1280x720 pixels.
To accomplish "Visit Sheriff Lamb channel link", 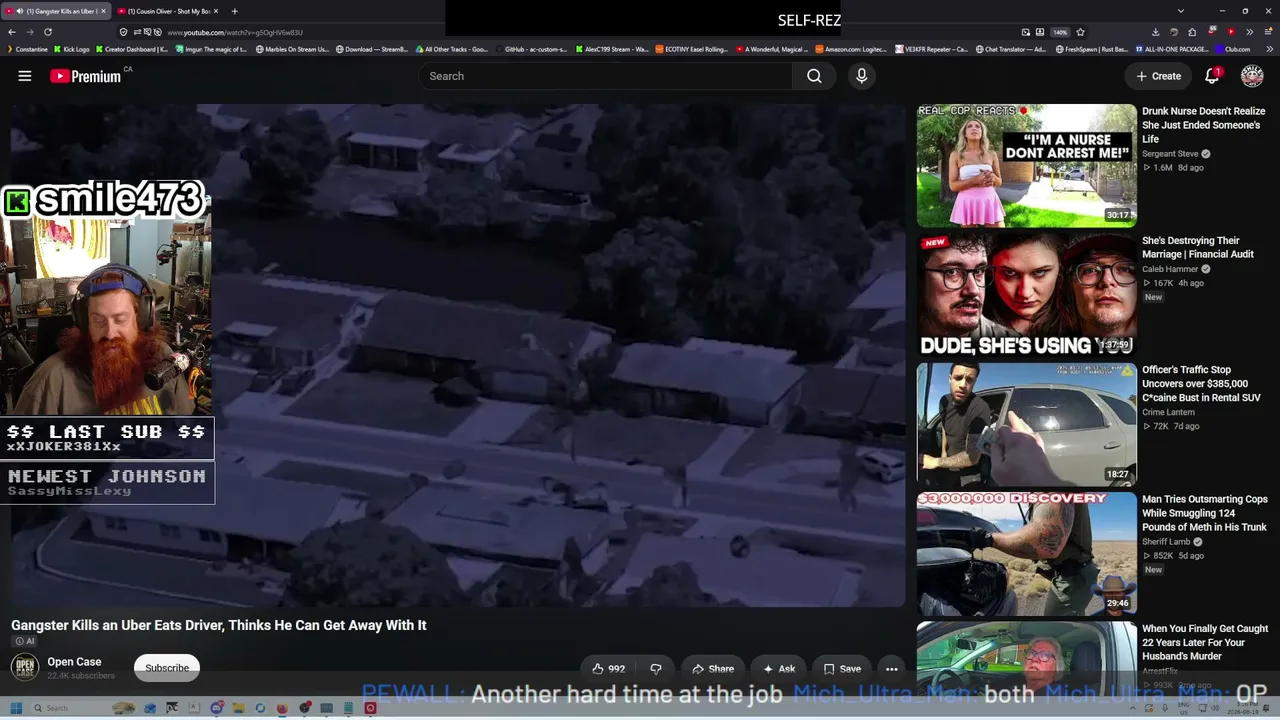I will [x=1166, y=542].
